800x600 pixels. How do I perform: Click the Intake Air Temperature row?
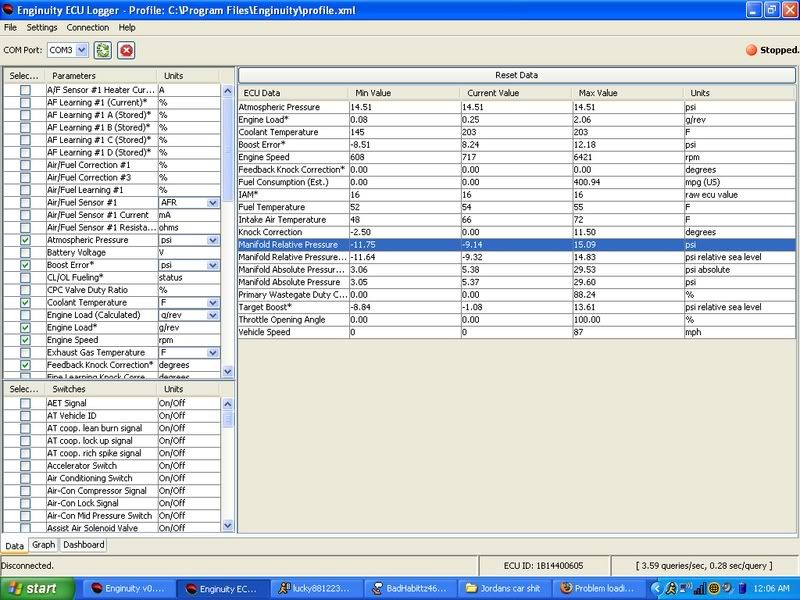pyautogui.click(x=516, y=220)
